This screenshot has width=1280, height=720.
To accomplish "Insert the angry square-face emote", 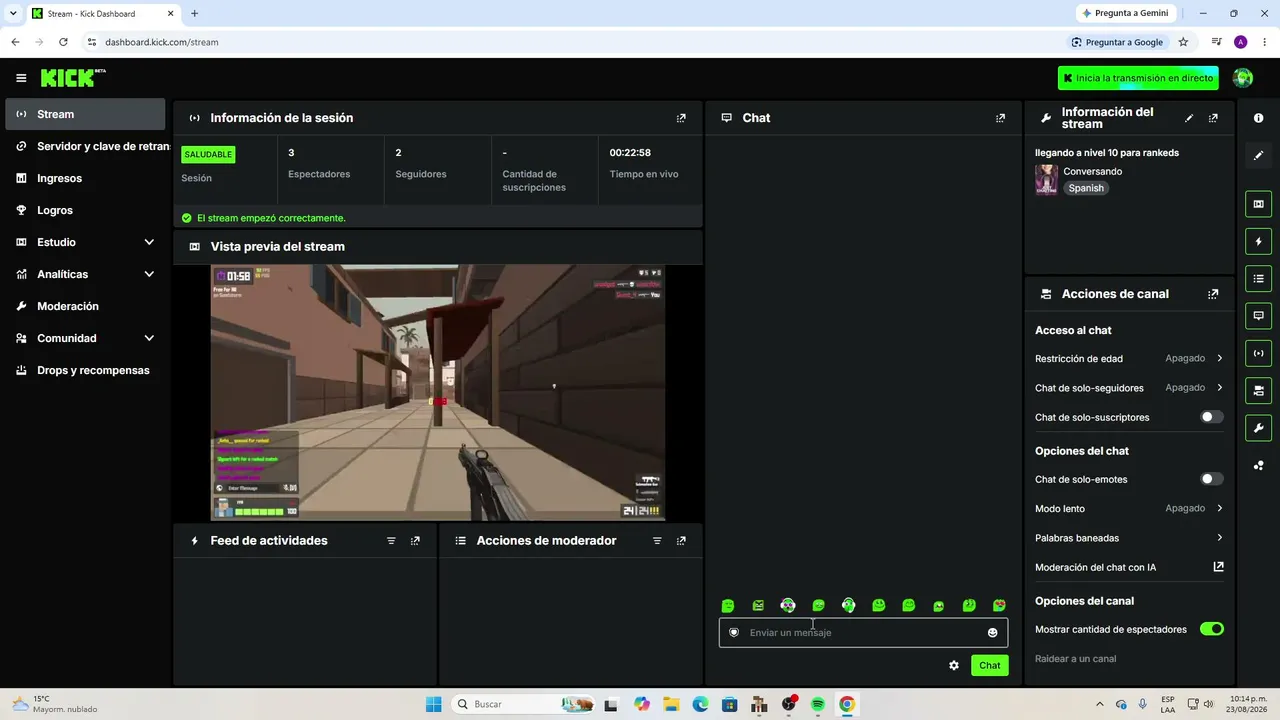I will 758,605.
